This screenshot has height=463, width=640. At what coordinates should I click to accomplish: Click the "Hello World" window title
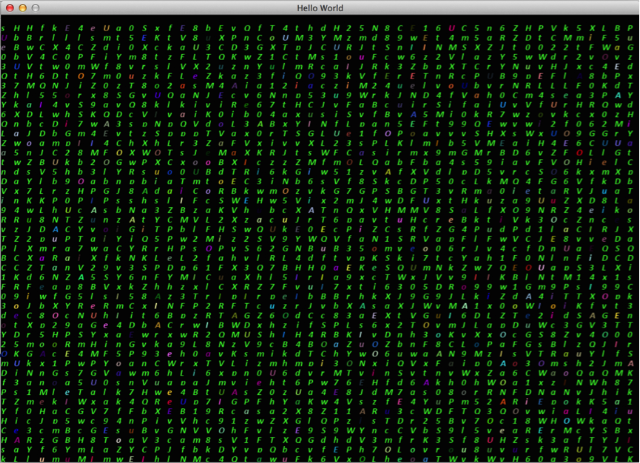tap(320, 8)
